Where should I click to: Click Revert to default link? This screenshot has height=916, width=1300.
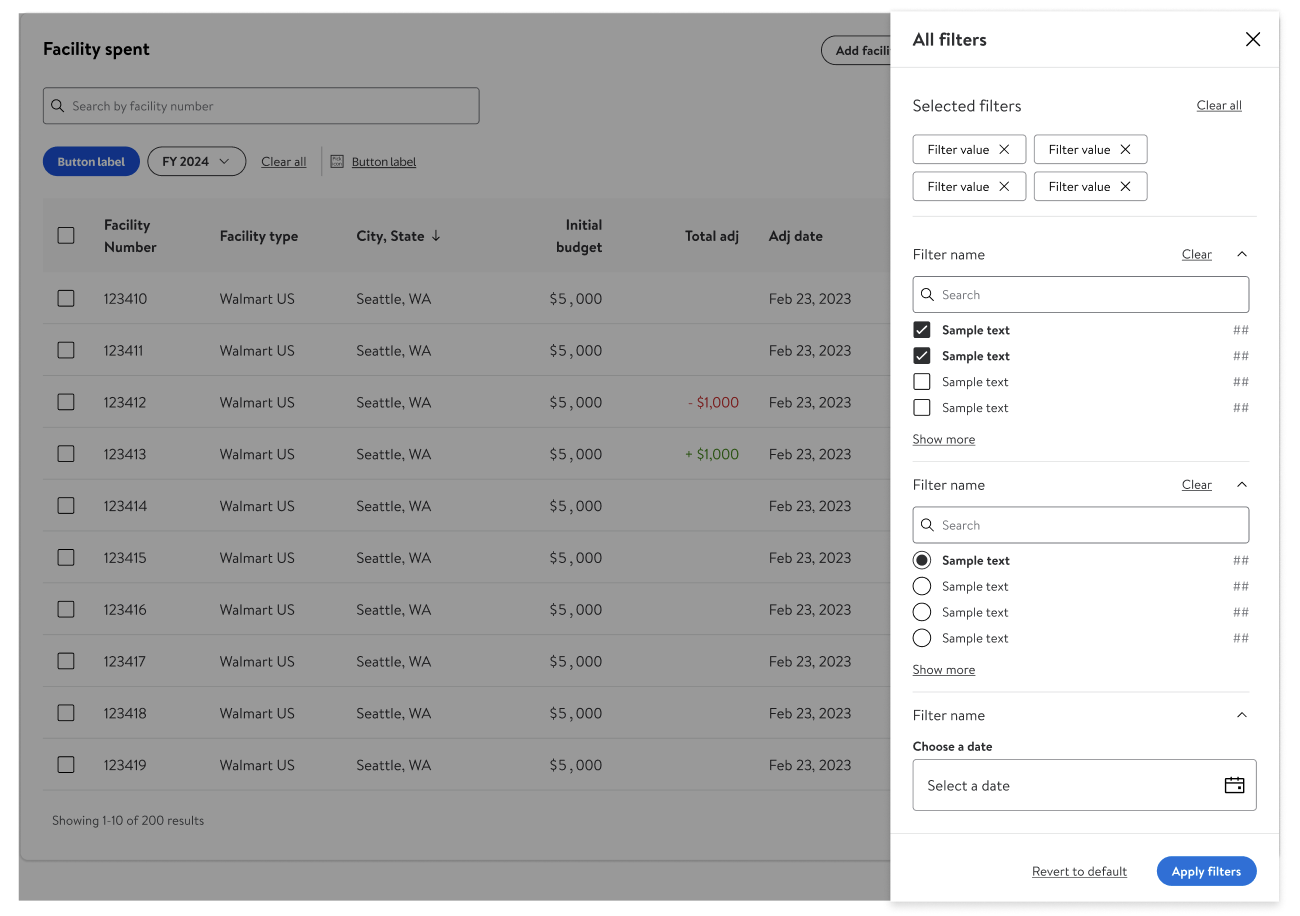point(1079,872)
